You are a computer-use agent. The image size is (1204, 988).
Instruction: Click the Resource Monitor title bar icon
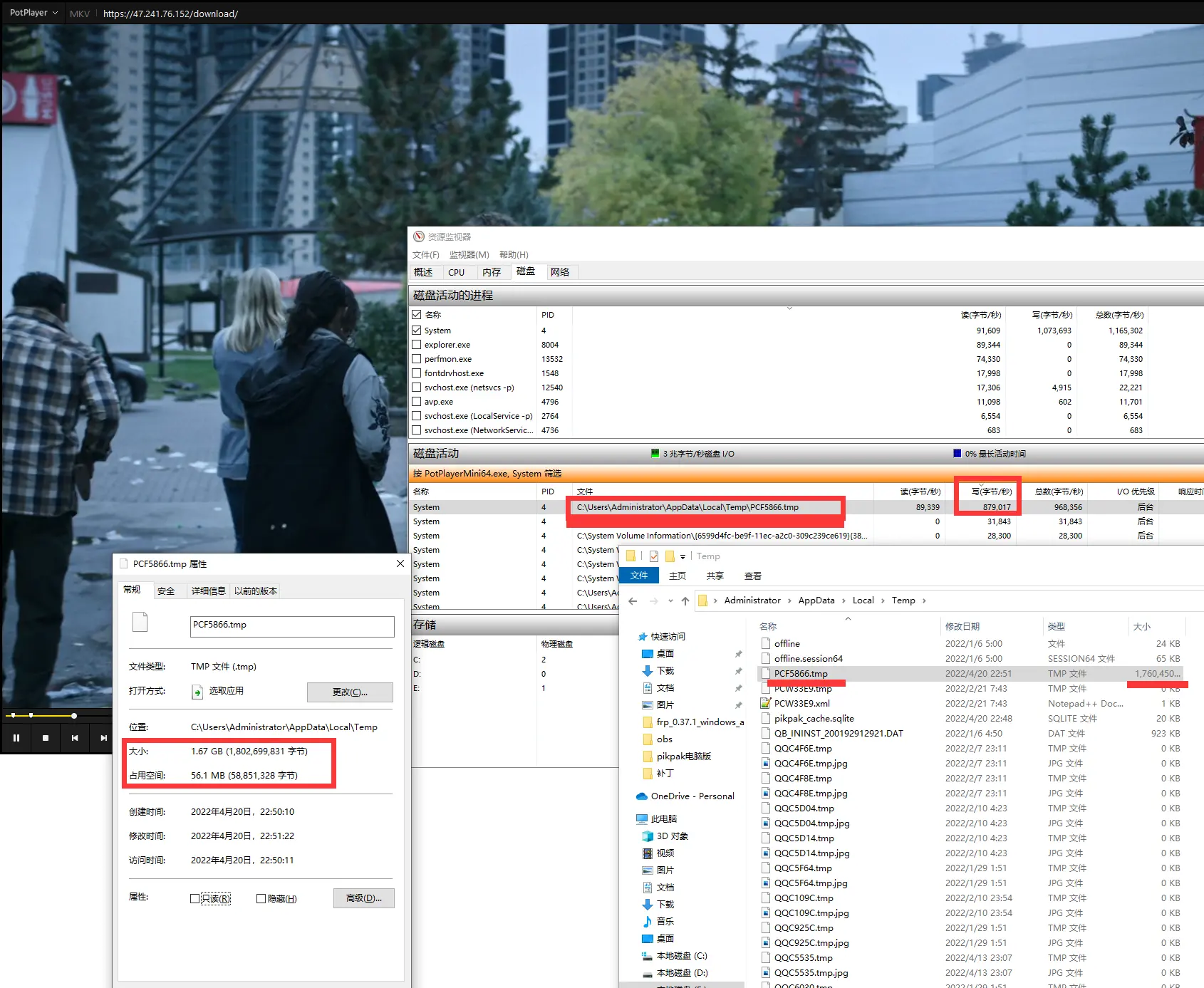point(419,236)
